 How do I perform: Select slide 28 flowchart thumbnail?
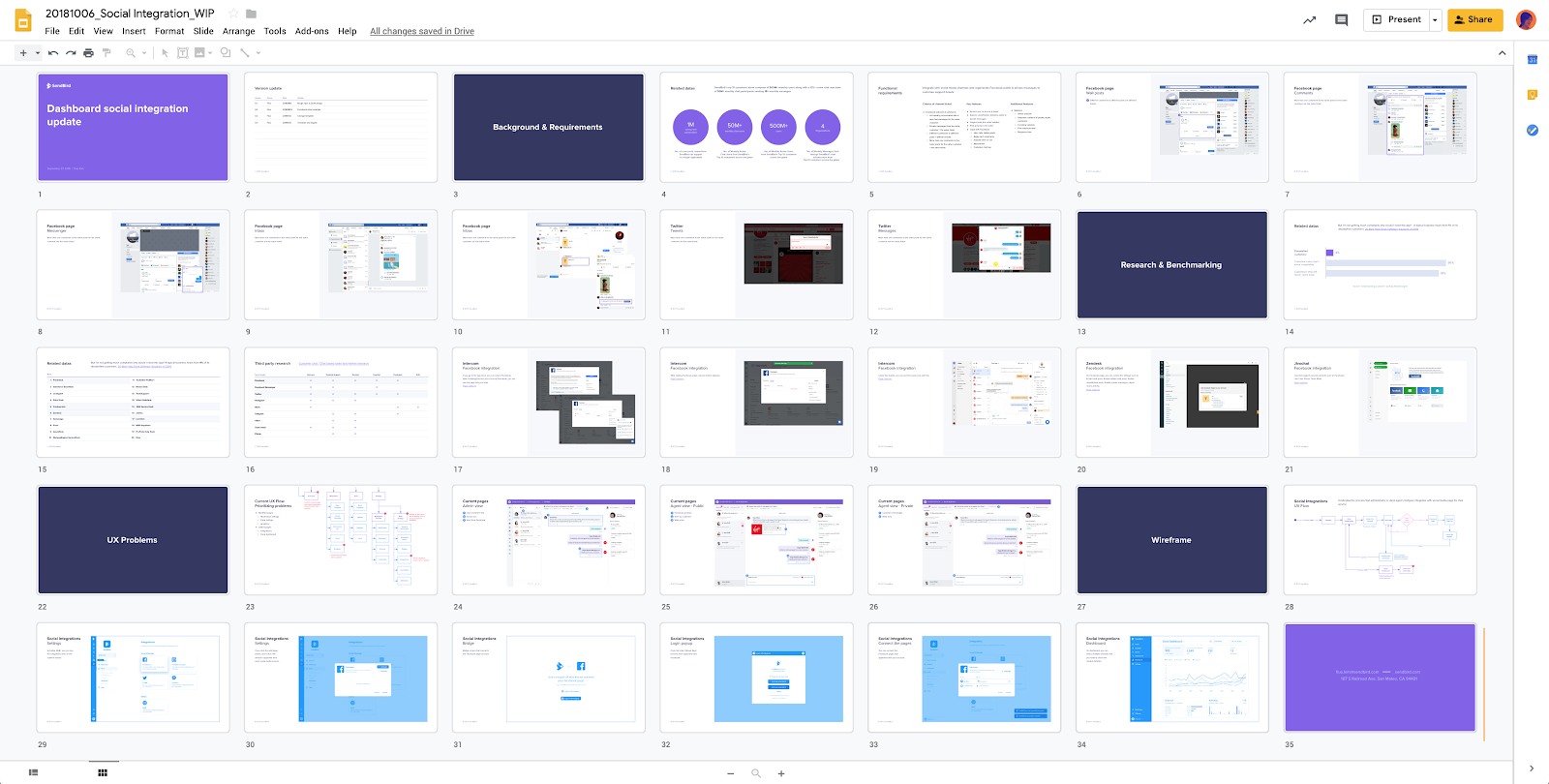tap(1381, 540)
